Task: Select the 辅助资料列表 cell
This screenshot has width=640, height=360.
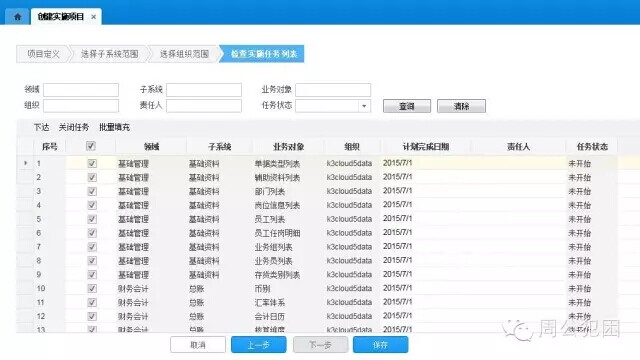Action: (x=277, y=178)
